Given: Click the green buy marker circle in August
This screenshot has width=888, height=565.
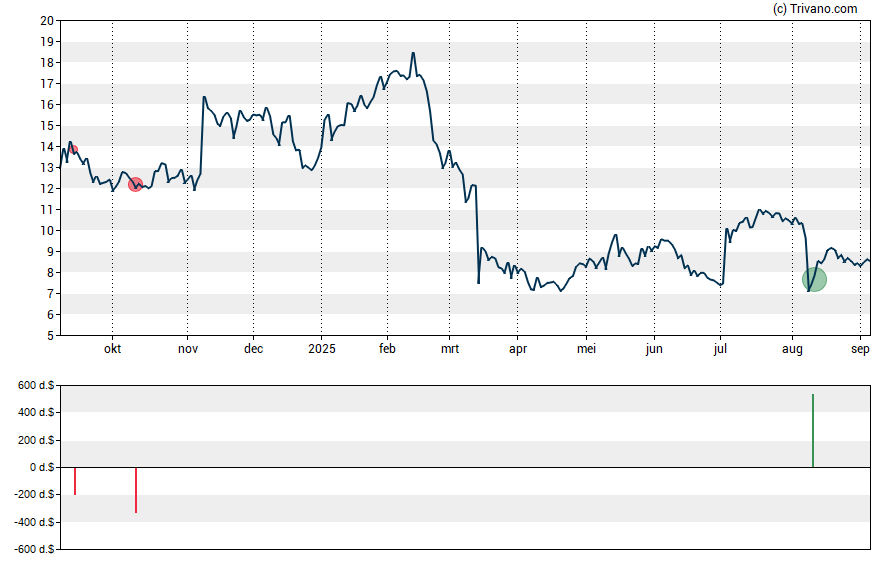Looking at the screenshot, I should [x=814, y=280].
